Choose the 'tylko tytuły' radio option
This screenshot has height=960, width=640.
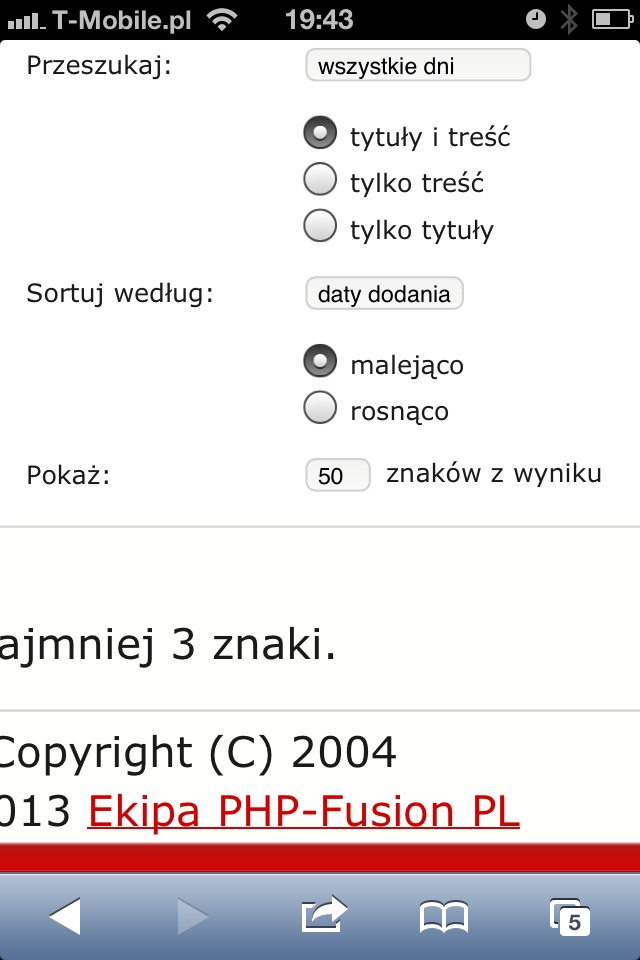[x=320, y=225]
